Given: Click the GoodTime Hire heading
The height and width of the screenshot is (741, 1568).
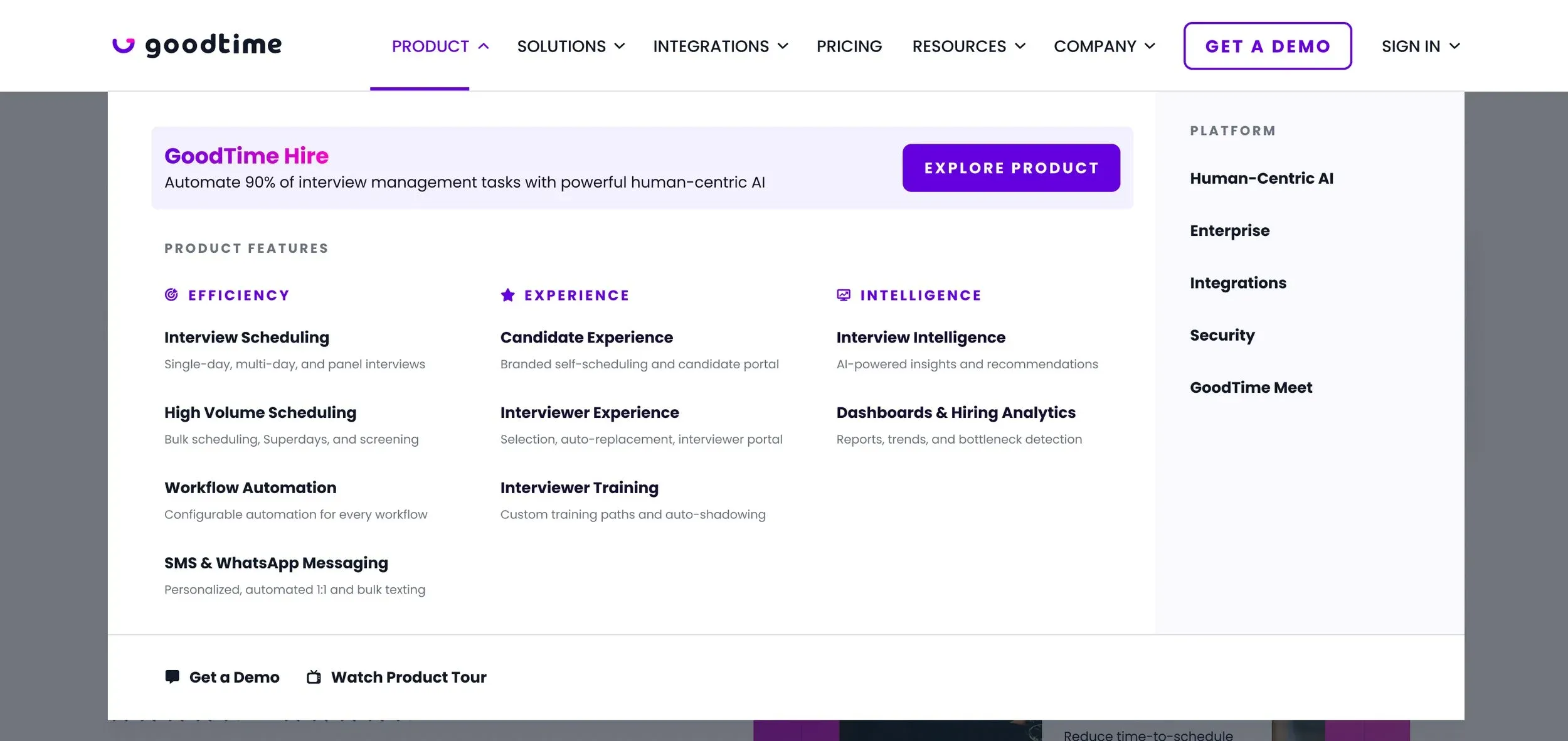Looking at the screenshot, I should point(246,156).
